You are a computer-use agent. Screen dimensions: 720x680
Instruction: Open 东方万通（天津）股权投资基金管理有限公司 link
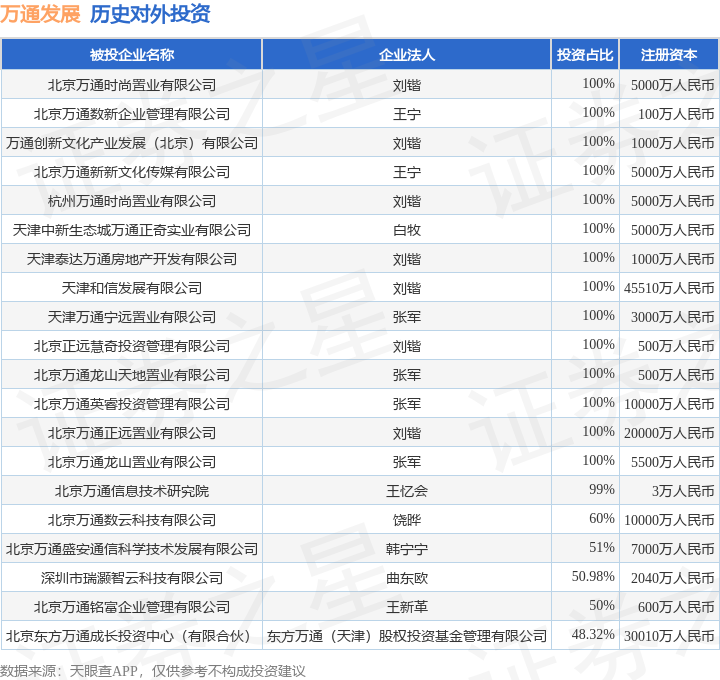(x=406, y=636)
